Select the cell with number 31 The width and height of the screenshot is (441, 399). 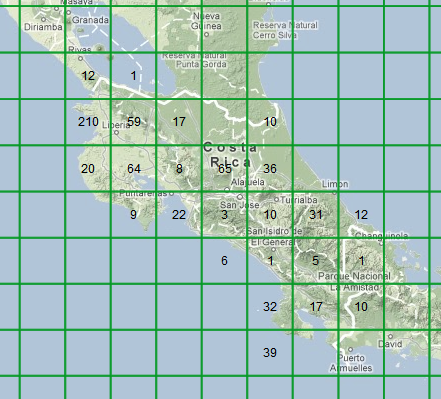(316, 215)
